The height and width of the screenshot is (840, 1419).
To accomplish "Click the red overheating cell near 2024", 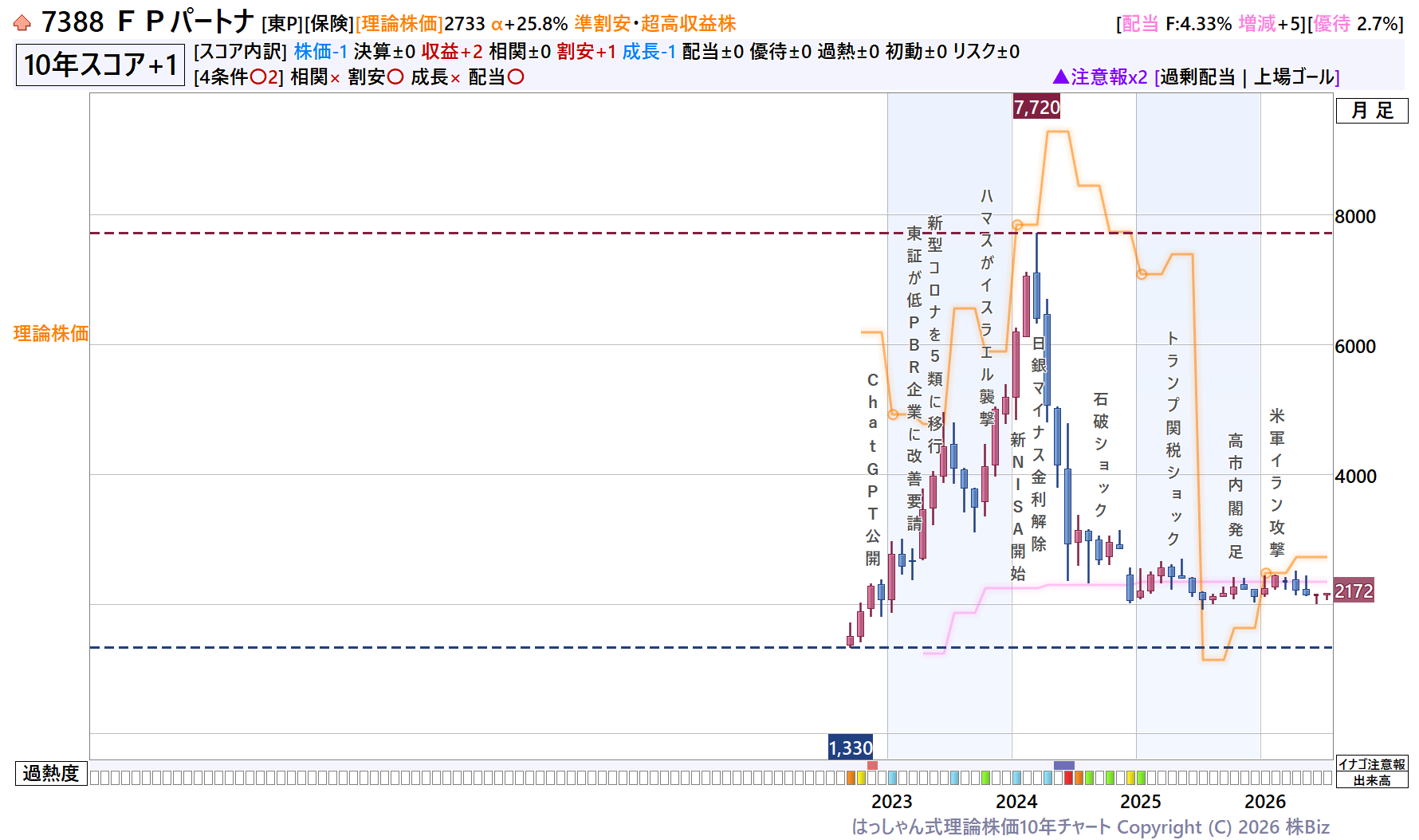I will pyautogui.click(x=1068, y=778).
